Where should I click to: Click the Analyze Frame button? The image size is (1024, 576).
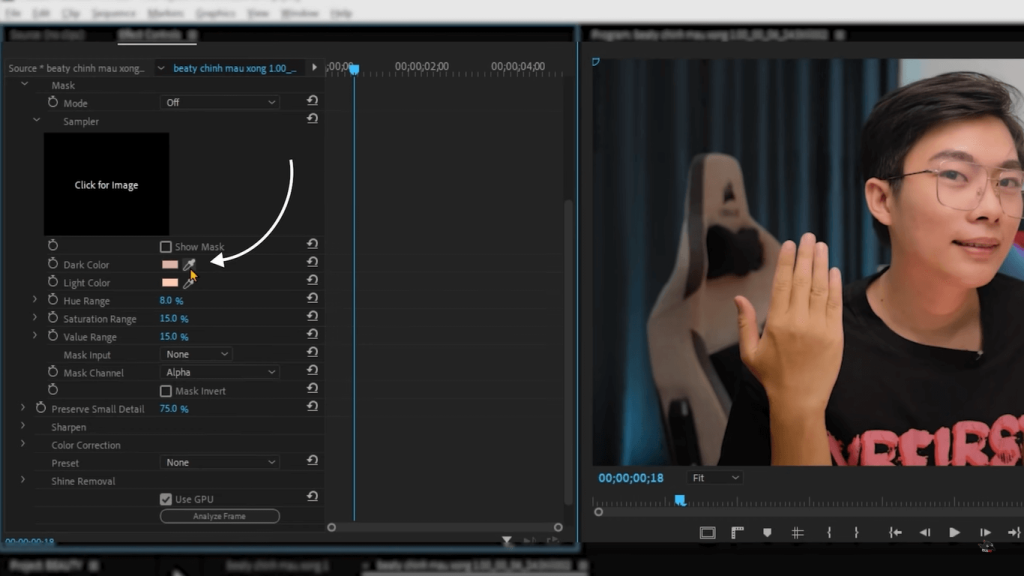pyautogui.click(x=219, y=516)
